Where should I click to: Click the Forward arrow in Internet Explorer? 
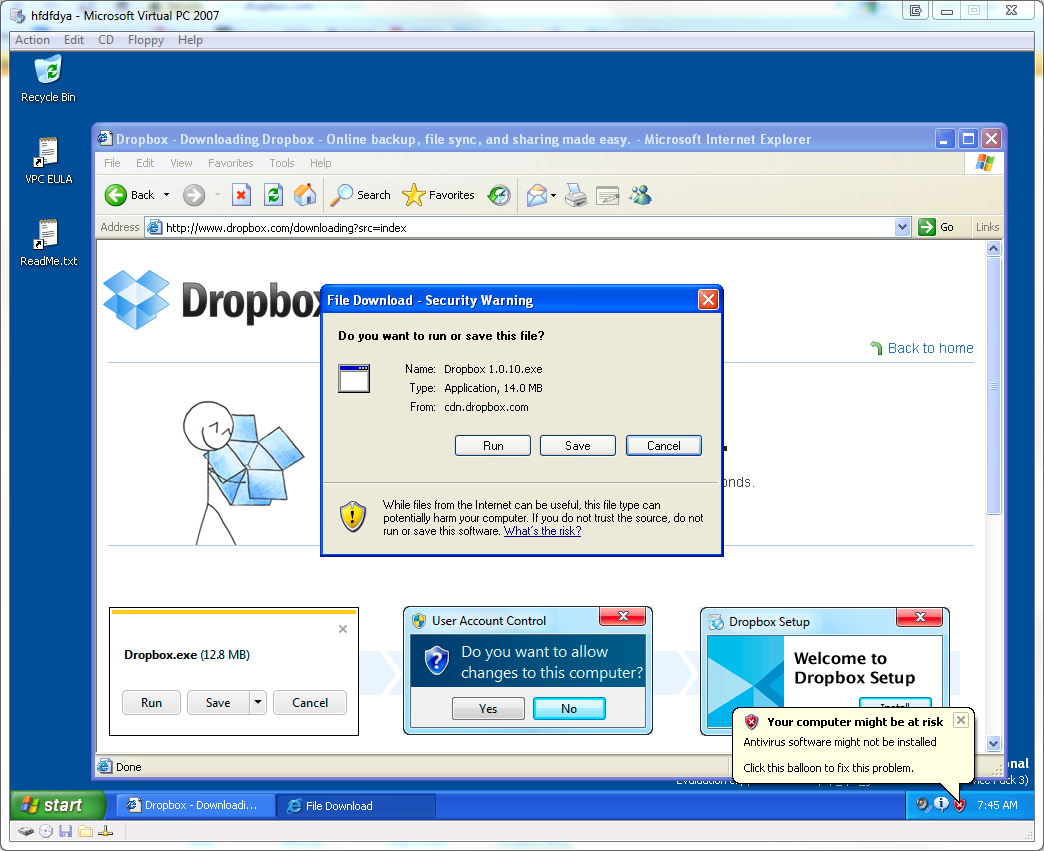[194, 195]
